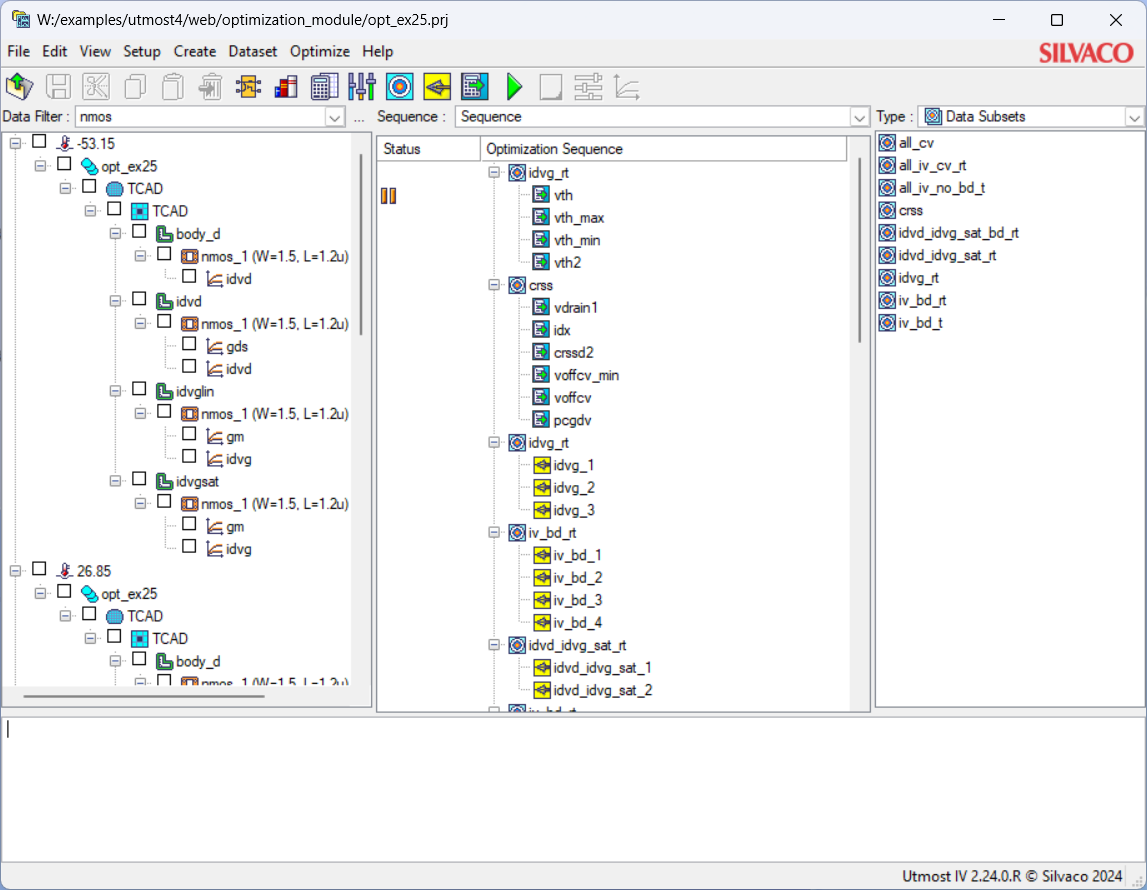
Task: Tick the idvg checkbox under idvgsat
Action: click(x=189, y=547)
